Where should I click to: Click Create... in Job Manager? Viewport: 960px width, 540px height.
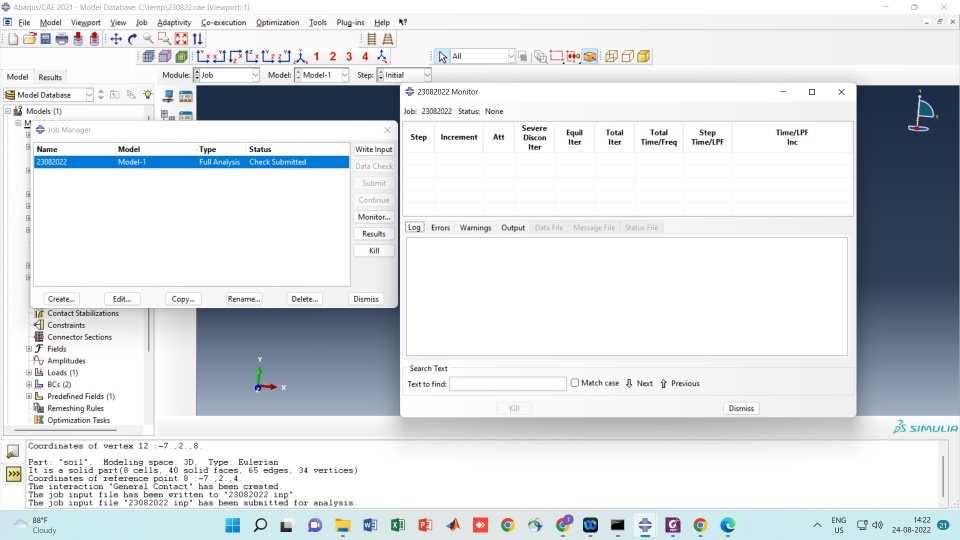61,299
